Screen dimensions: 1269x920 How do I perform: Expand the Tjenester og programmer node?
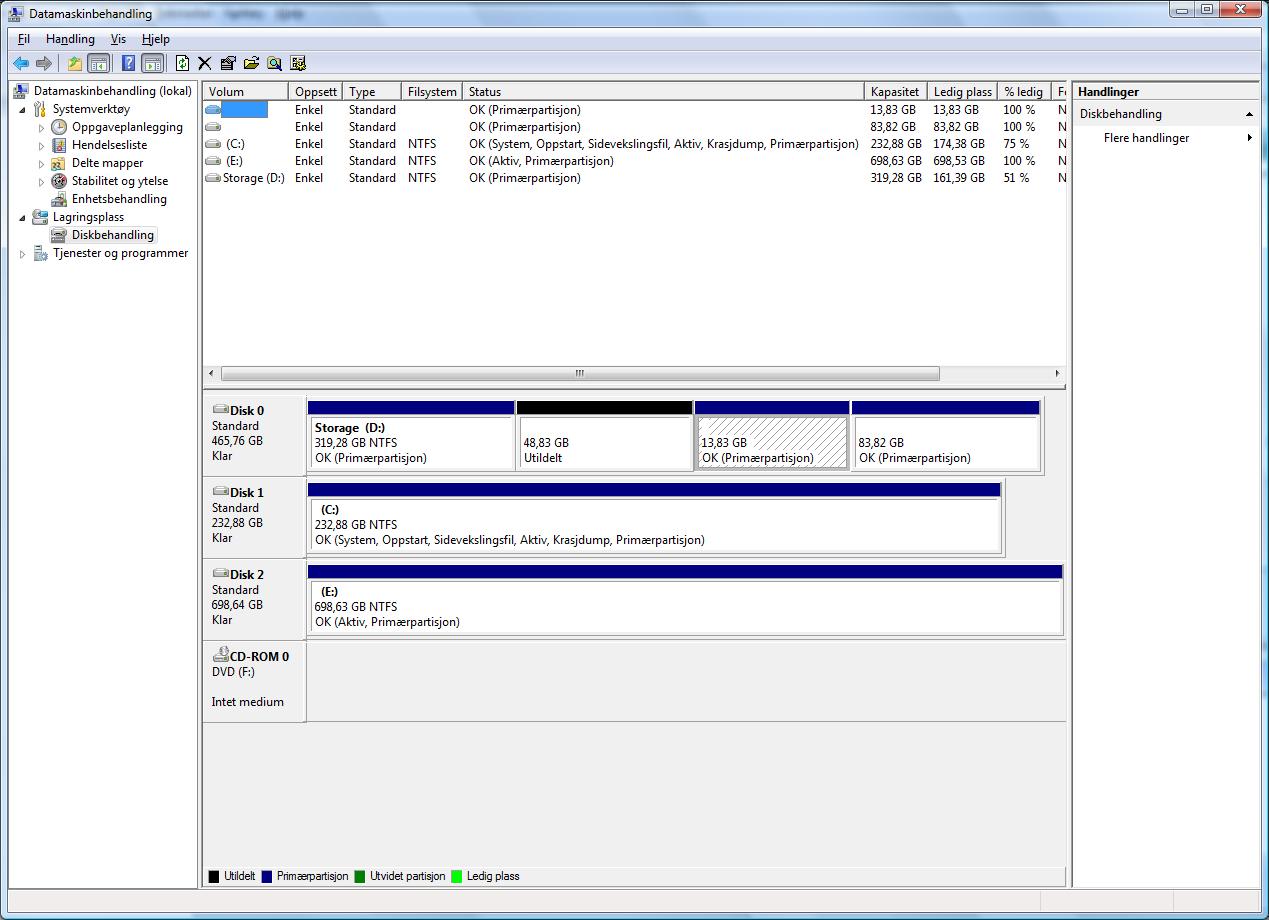click(x=23, y=254)
